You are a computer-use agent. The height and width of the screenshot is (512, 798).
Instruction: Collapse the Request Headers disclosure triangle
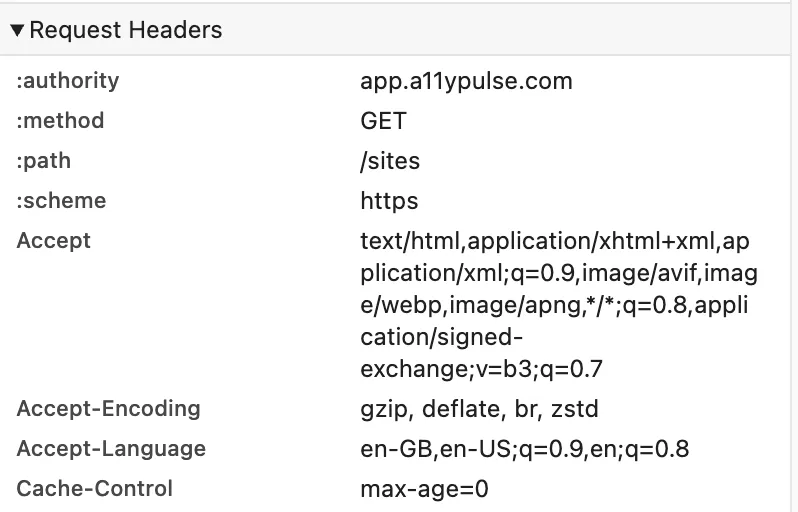[x=17, y=30]
